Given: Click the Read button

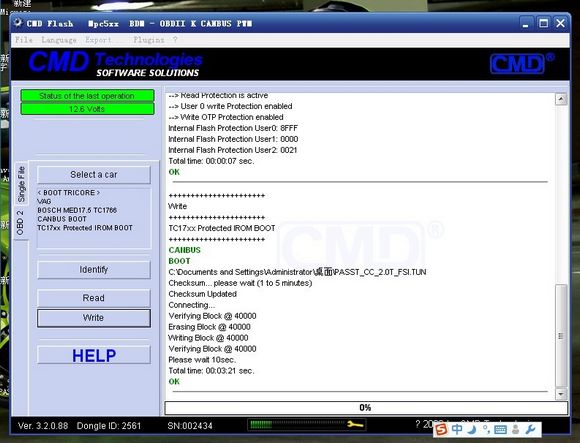Looking at the screenshot, I should pos(94,298).
